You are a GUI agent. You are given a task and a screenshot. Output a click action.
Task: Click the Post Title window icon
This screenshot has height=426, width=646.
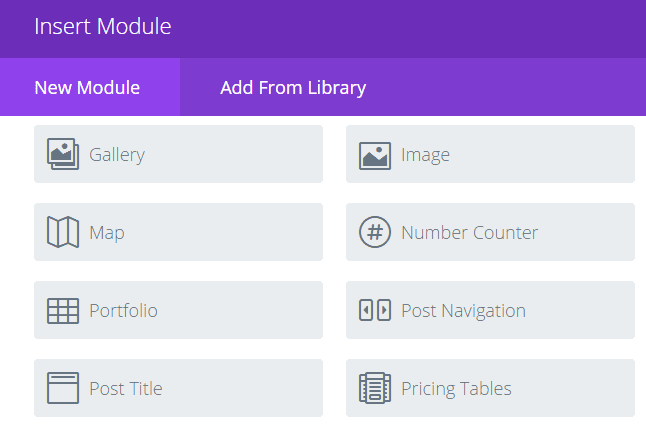(x=63, y=388)
